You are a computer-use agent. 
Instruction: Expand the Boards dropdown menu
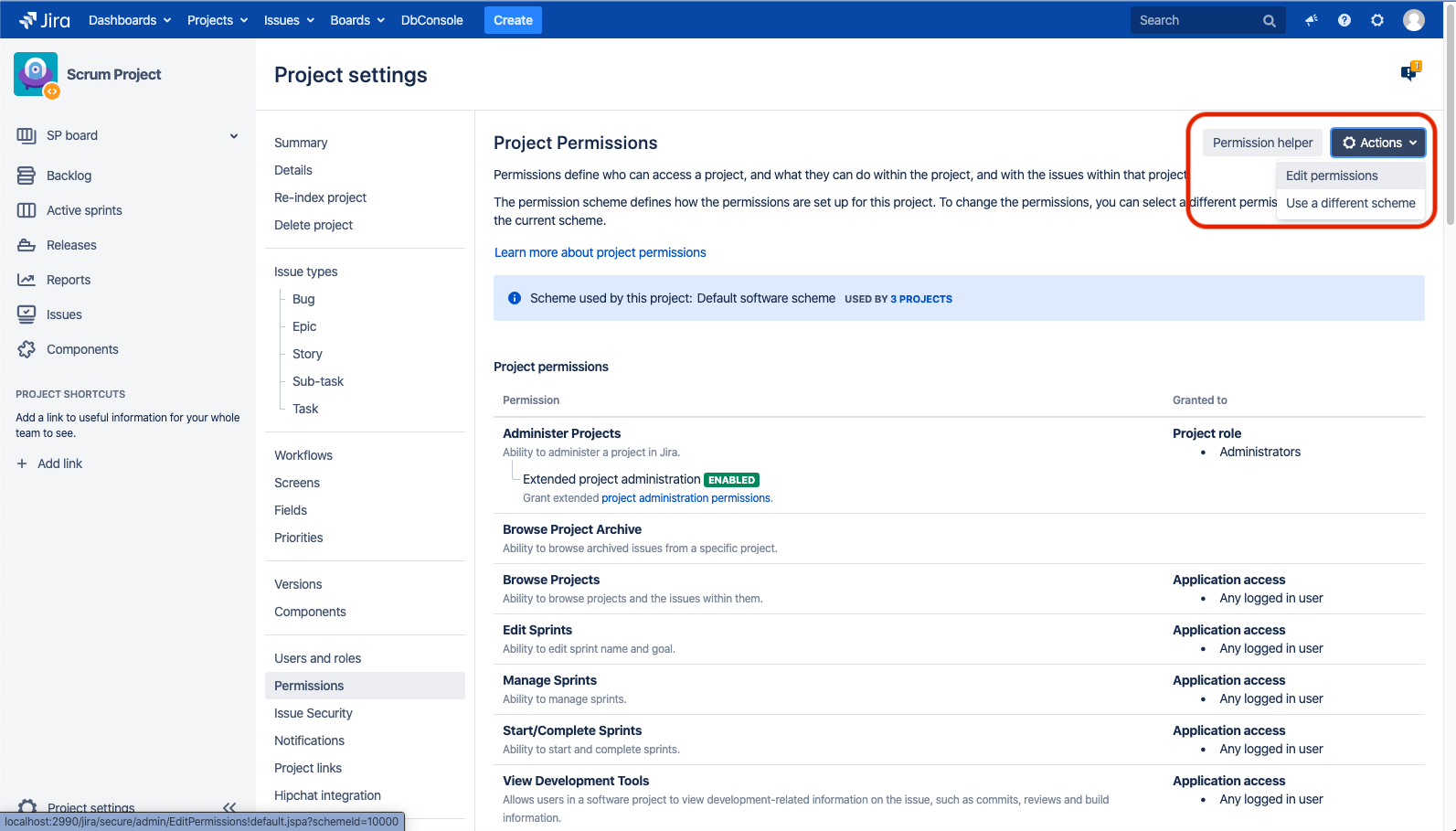coord(357,20)
